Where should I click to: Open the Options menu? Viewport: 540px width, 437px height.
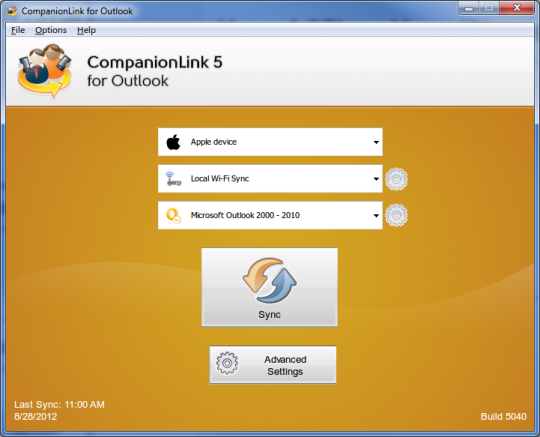click(x=51, y=30)
